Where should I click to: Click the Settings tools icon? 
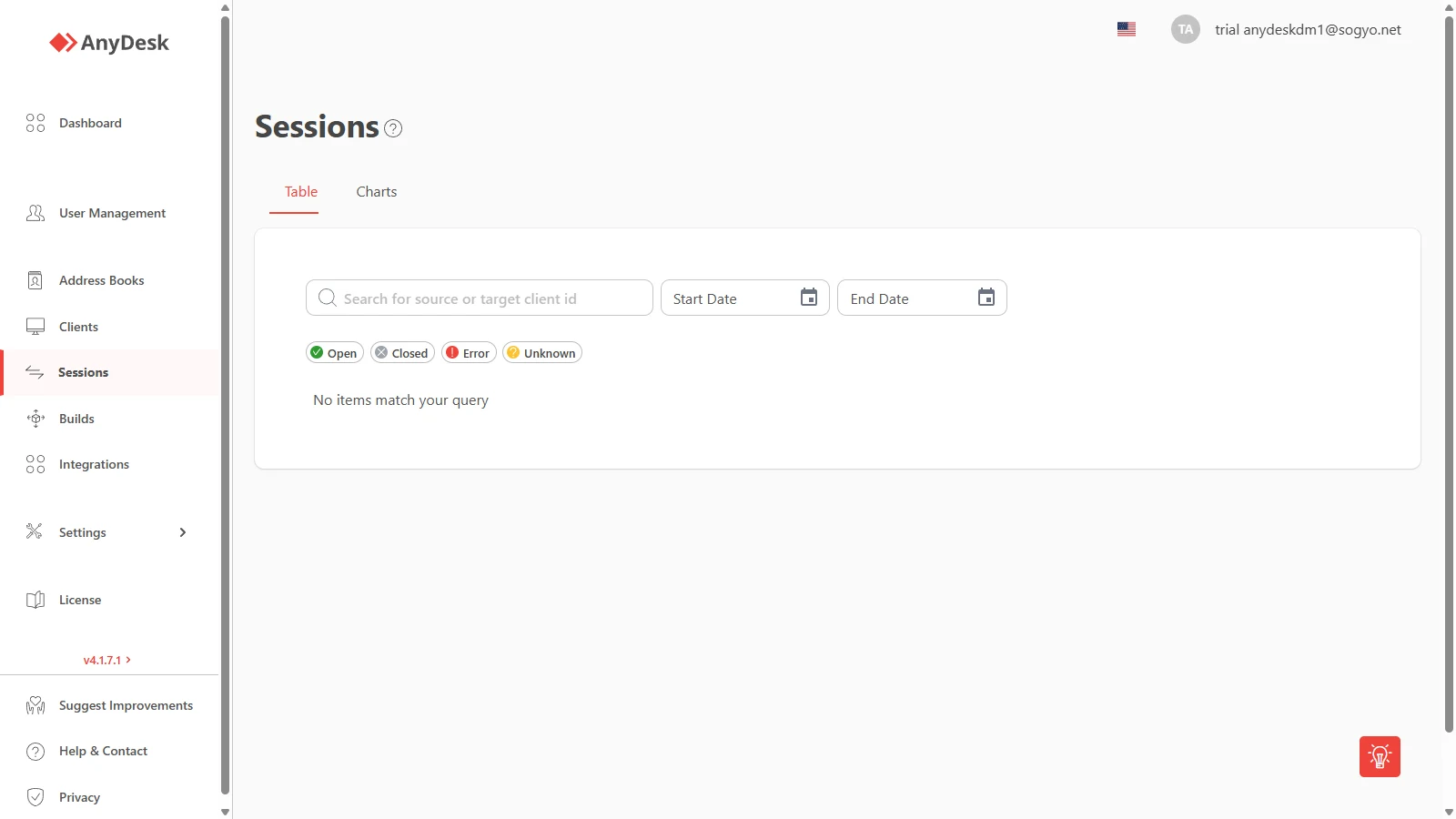coord(35,531)
